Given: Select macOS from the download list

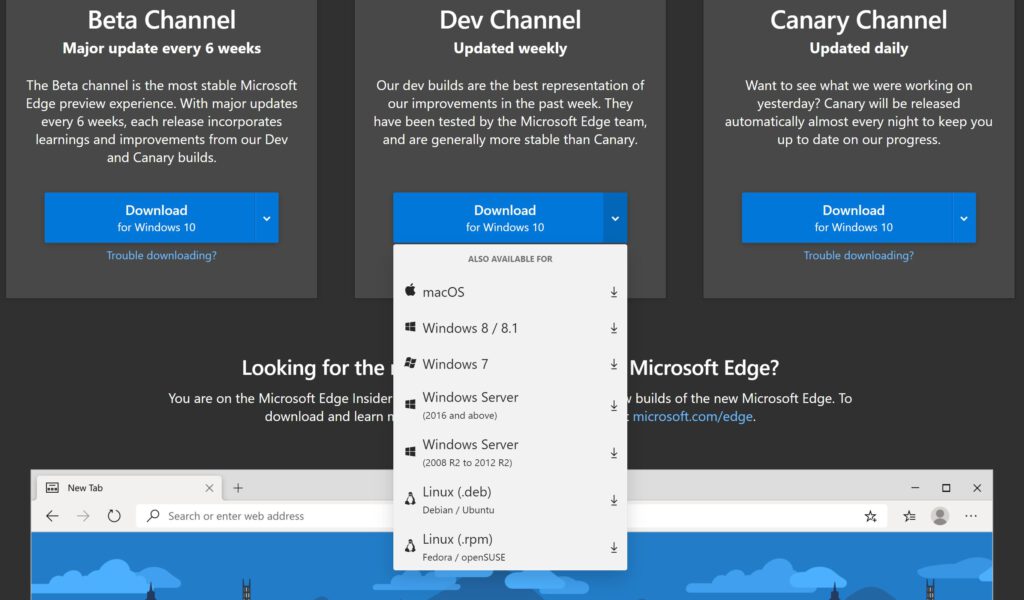Looking at the screenshot, I should click(x=510, y=292).
